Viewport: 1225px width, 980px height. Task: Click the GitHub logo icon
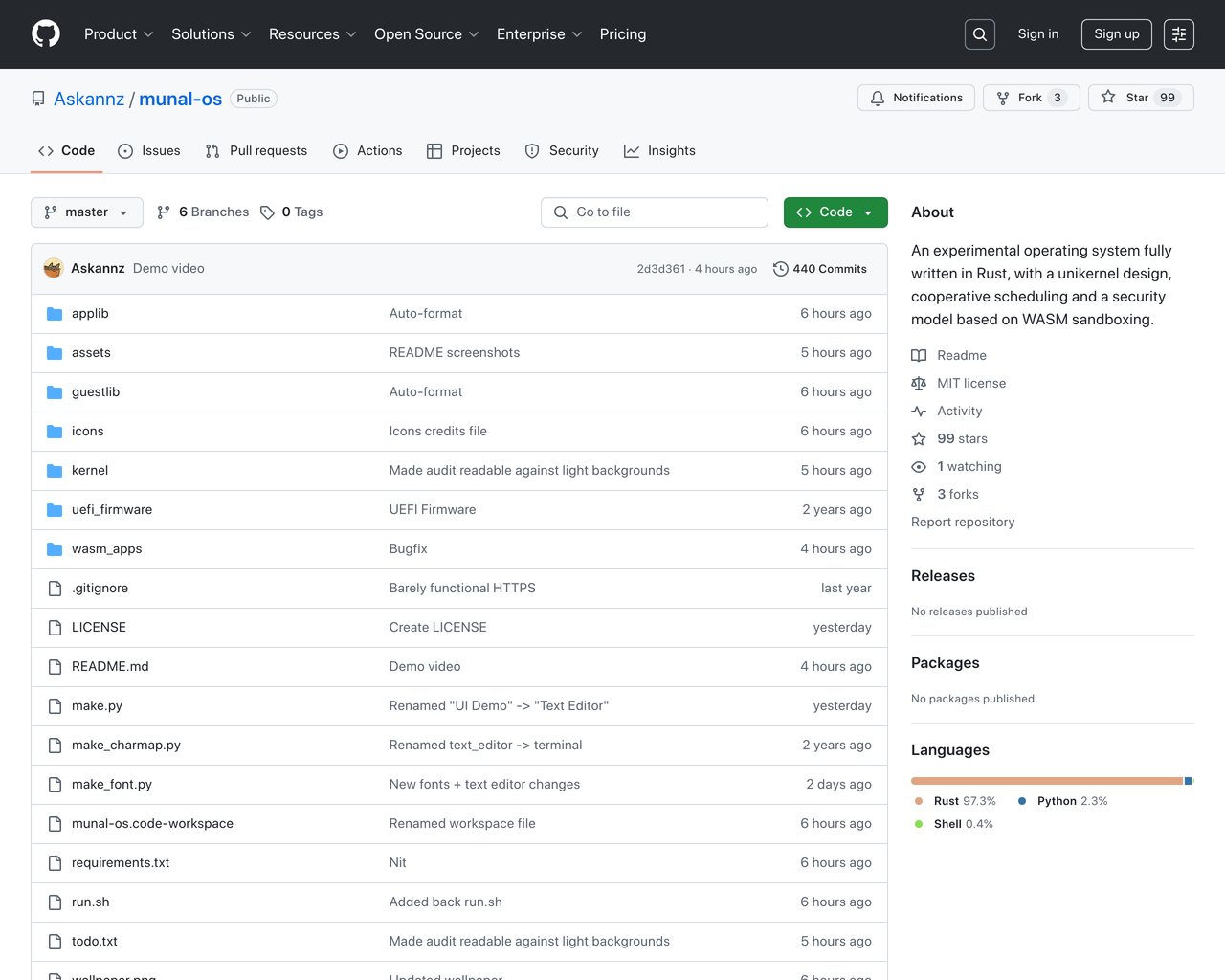(x=46, y=34)
